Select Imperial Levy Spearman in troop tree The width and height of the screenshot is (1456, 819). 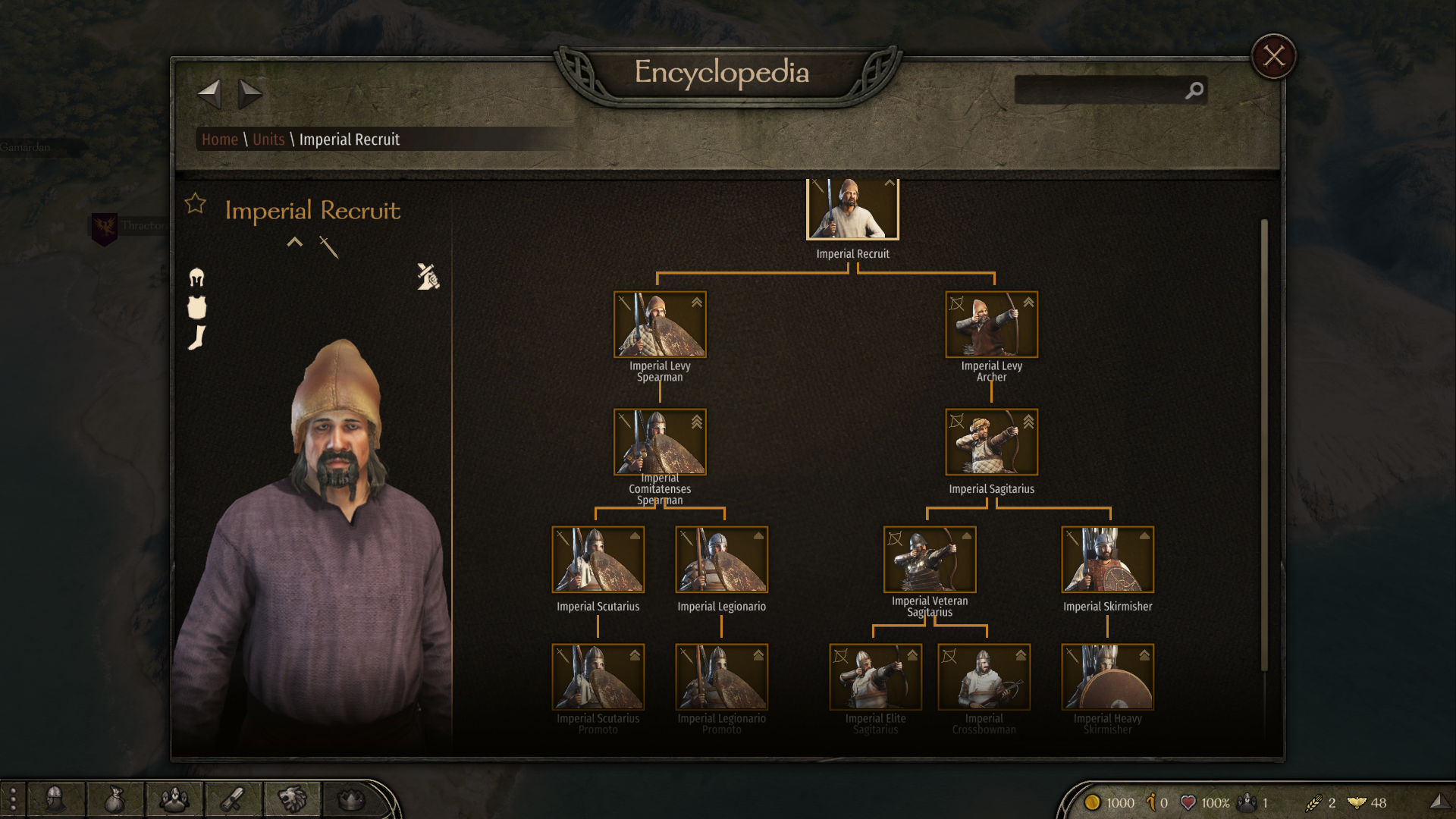(660, 325)
